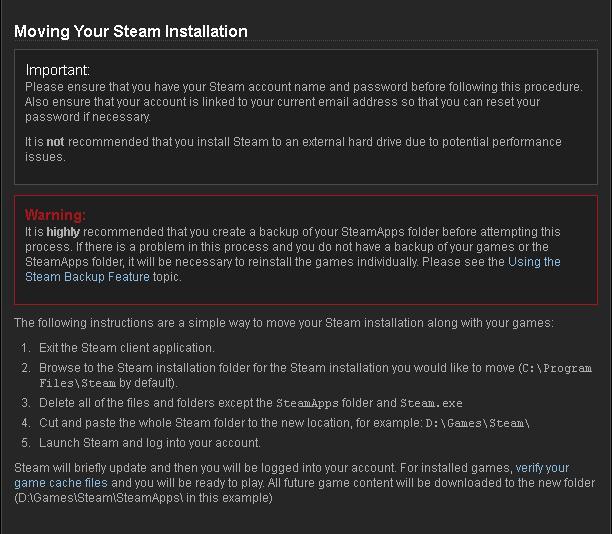612x534 pixels.
Task: Click the verify your game cache files link
Action: (x=542, y=468)
